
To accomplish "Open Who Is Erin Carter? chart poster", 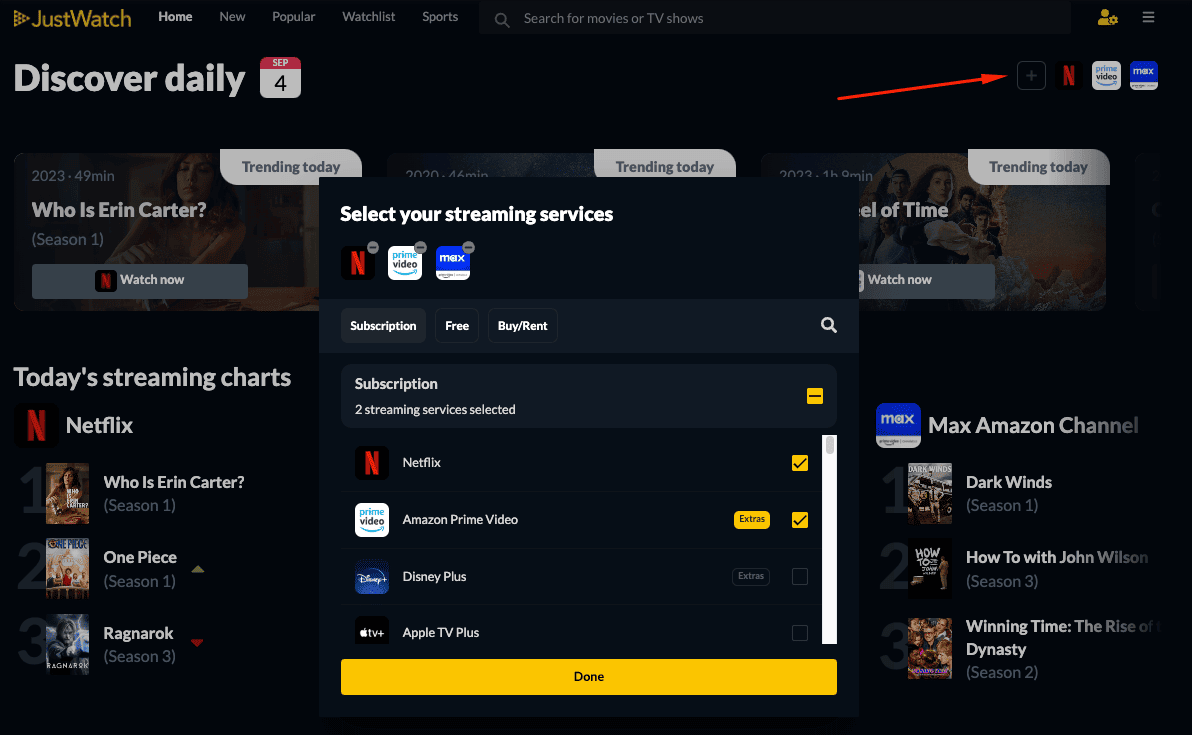I will (x=67, y=493).
